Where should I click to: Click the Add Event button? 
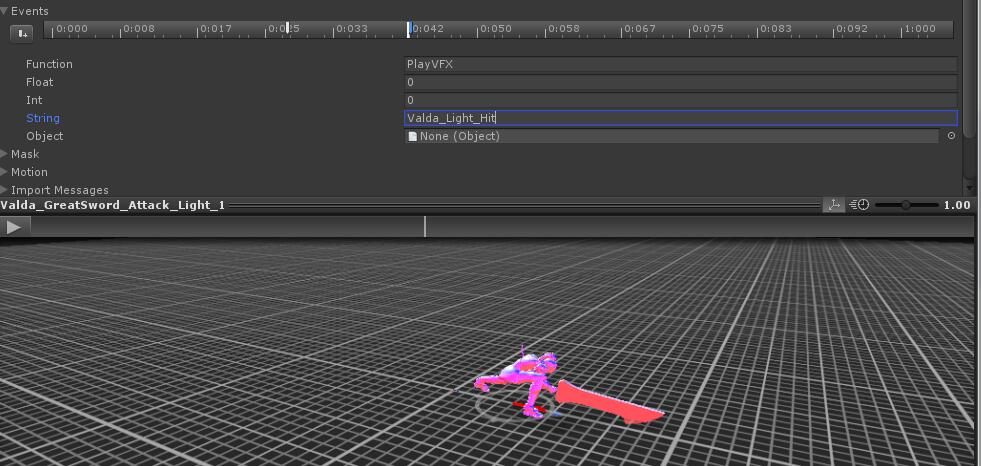21,33
